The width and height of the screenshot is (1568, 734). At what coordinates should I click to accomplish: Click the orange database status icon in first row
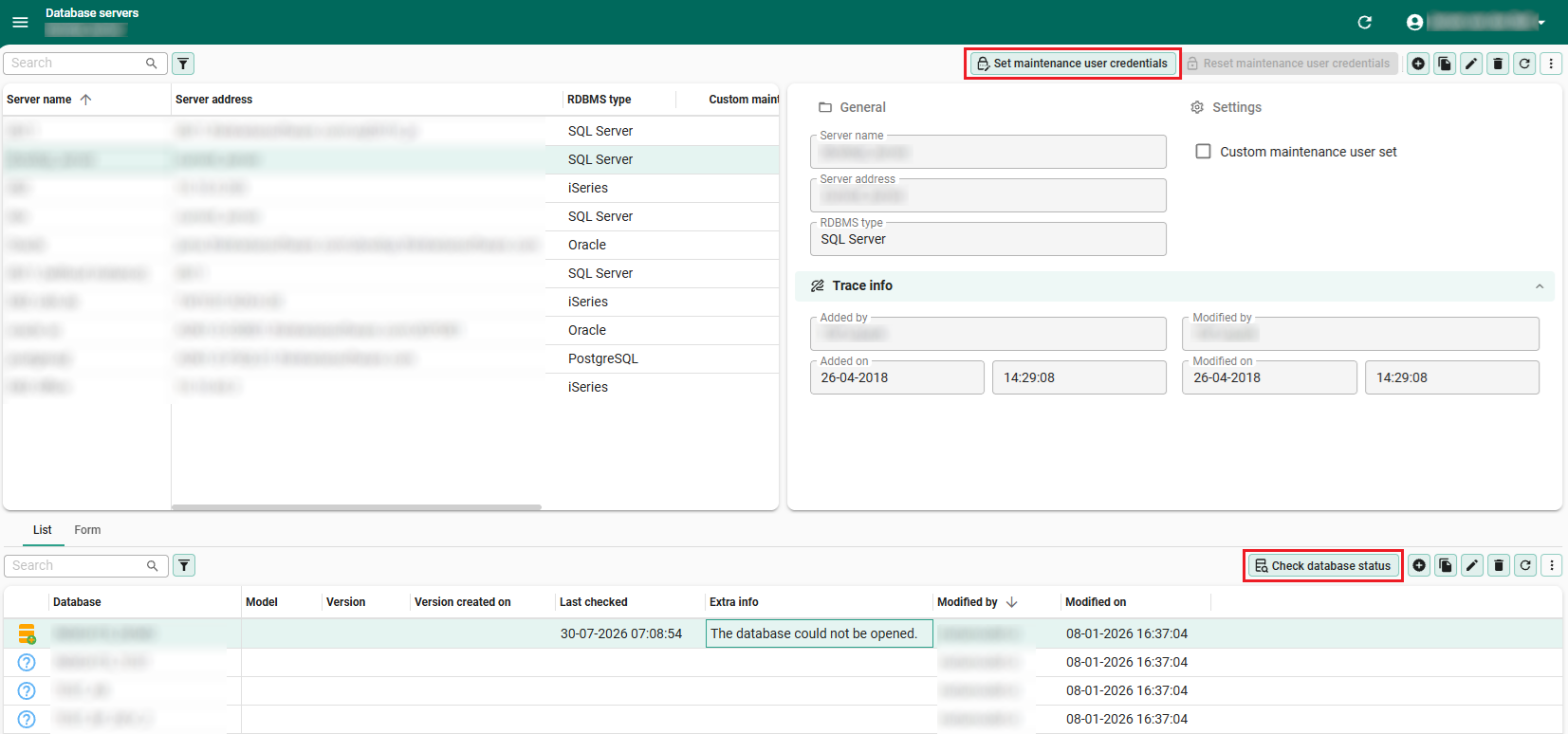27,633
